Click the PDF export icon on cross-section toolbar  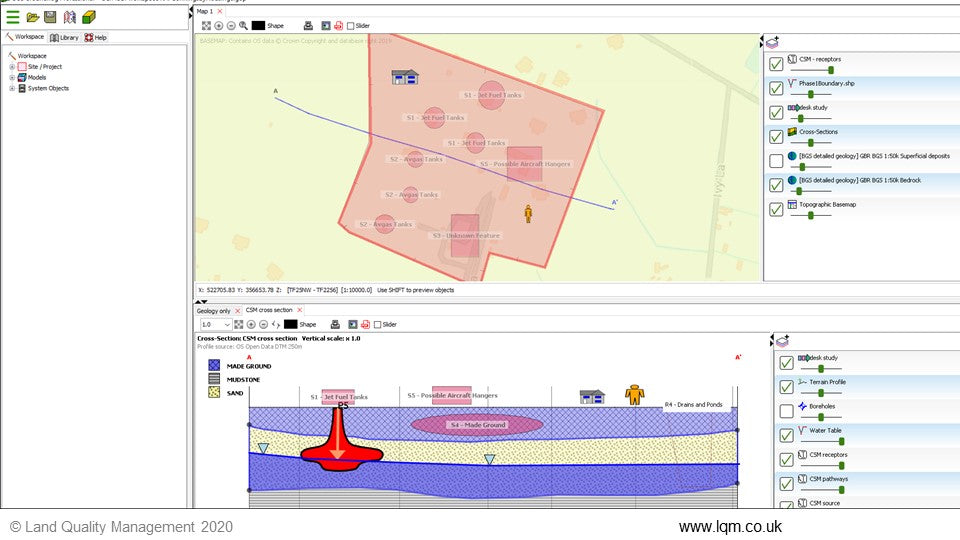click(x=366, y=324)
